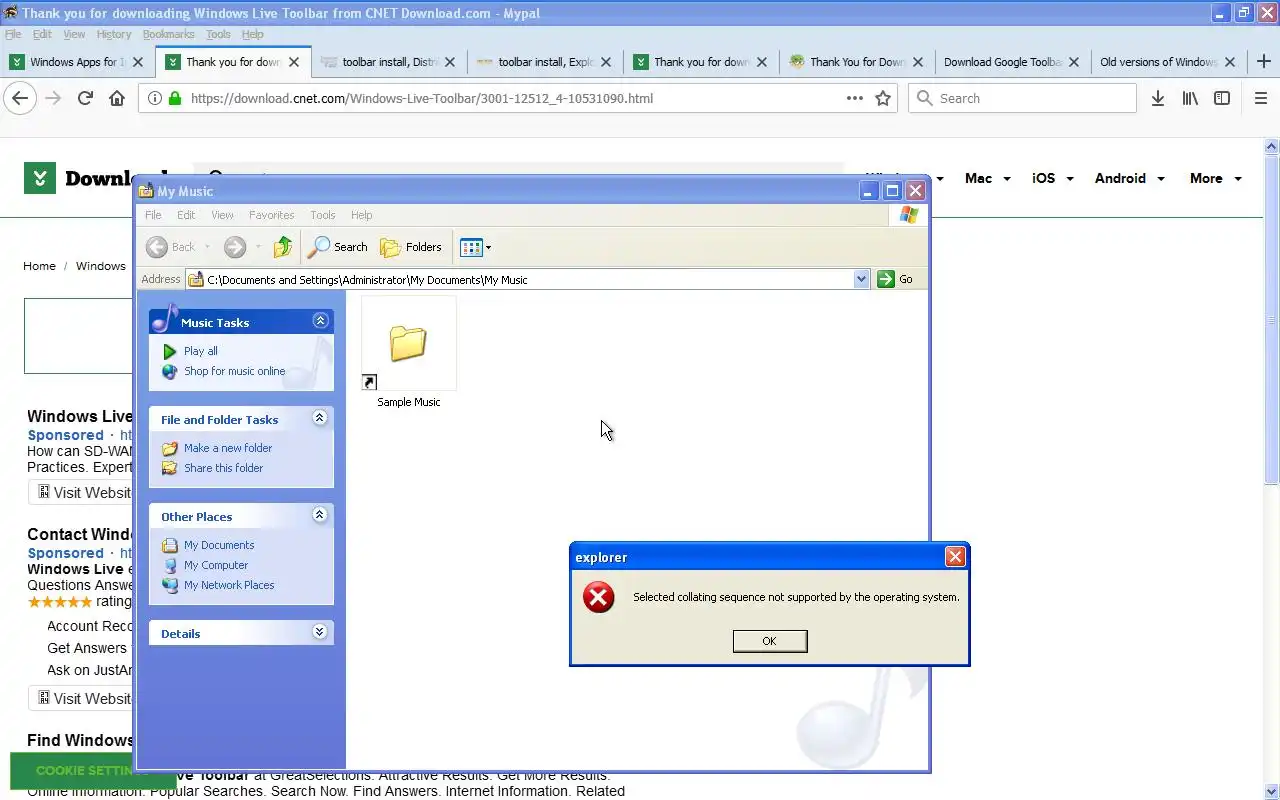Open the Mac dropdown on CNET site
Image resolution: width=1280 pixels, height=800 pixels.
click(x=987, y=178)
